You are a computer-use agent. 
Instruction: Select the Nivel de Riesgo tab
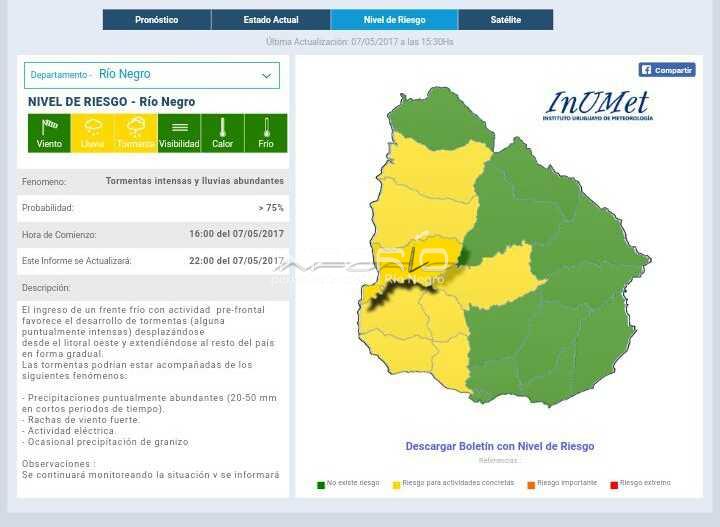tap(394, 20)
